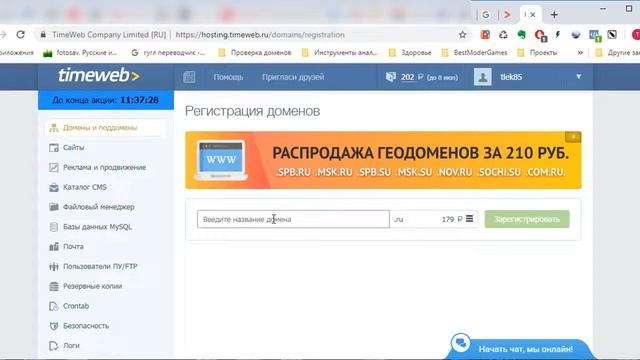Image resolution: width=640 pixels, height=360 pixels.
Task: Click the chat bubble icon
Action: click(461, 343)
